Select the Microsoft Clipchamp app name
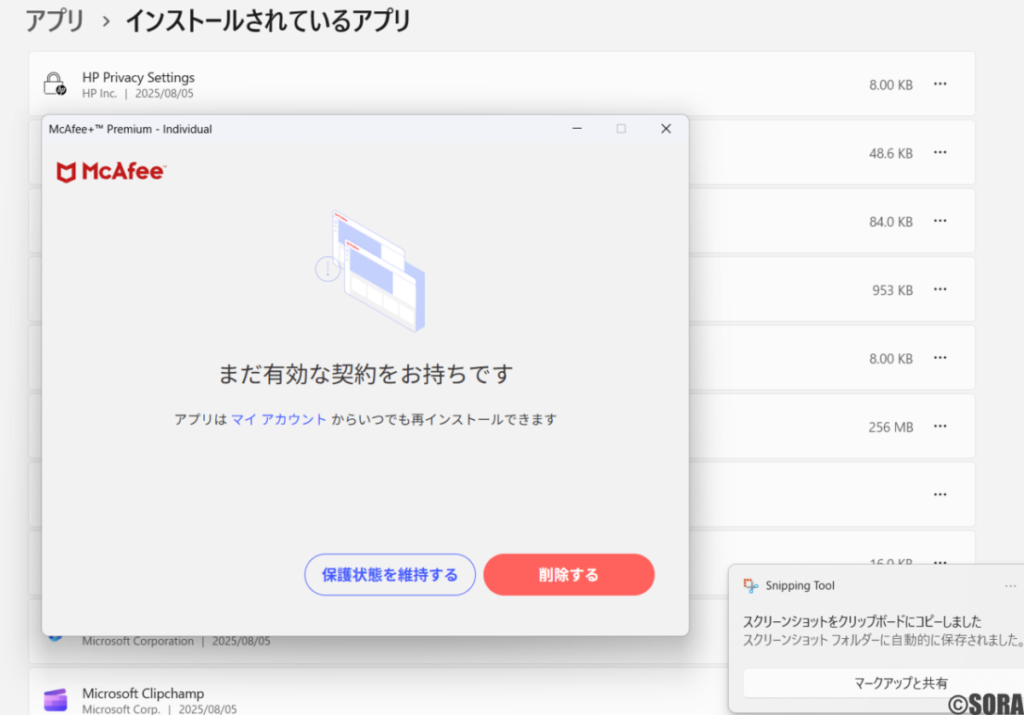 [x=143, y=693]
